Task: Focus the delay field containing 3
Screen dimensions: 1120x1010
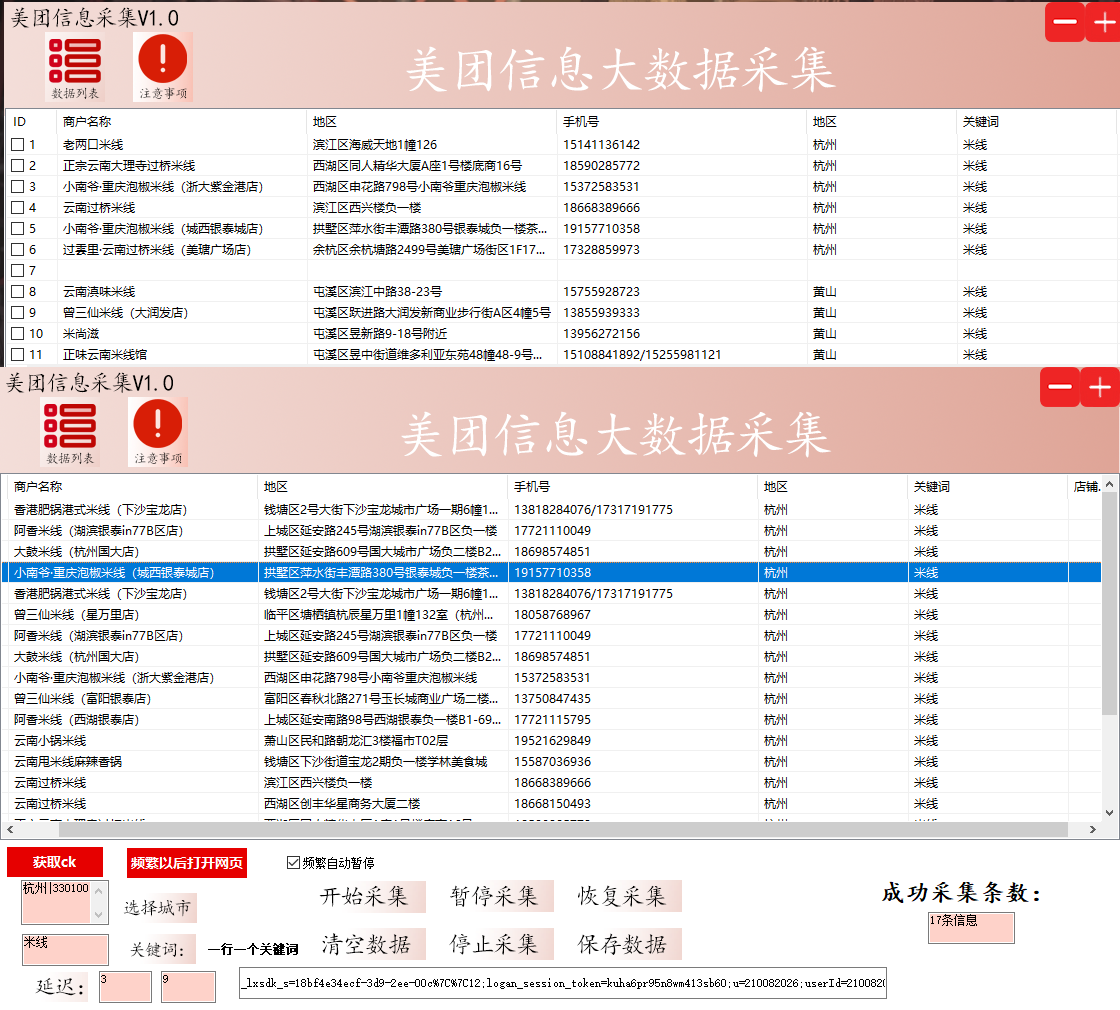Action: (x=125, y=986)
